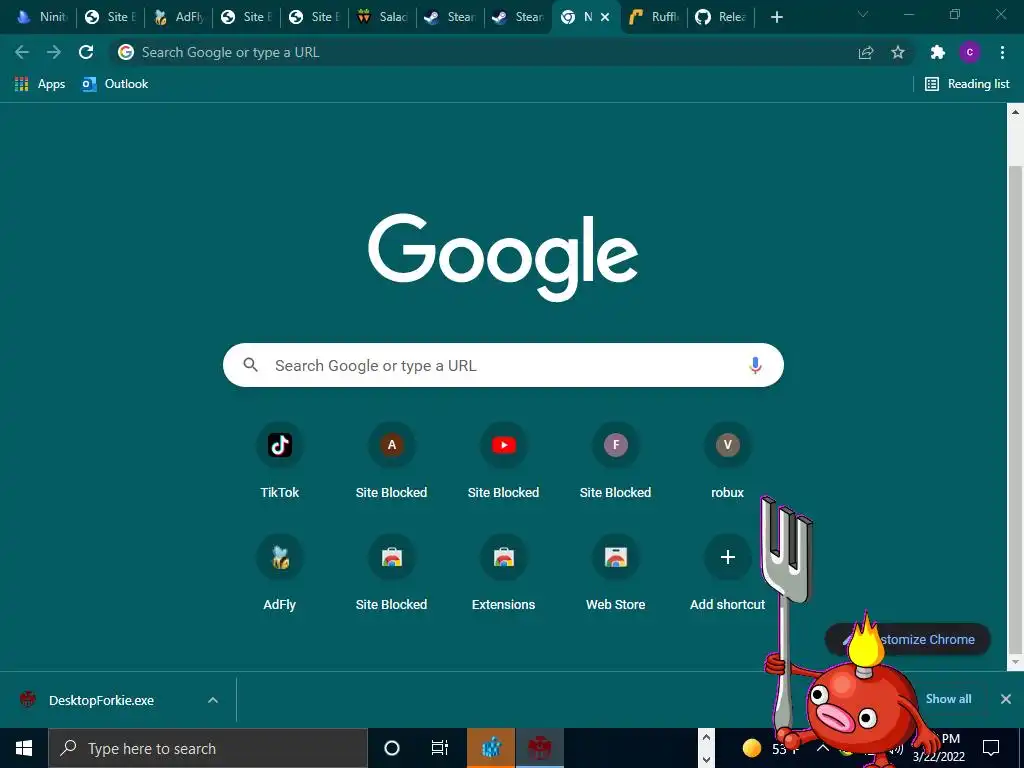The image size is (1024, 768).
Task: Switch to the Salad tab
Action: (x=383, y=17)
